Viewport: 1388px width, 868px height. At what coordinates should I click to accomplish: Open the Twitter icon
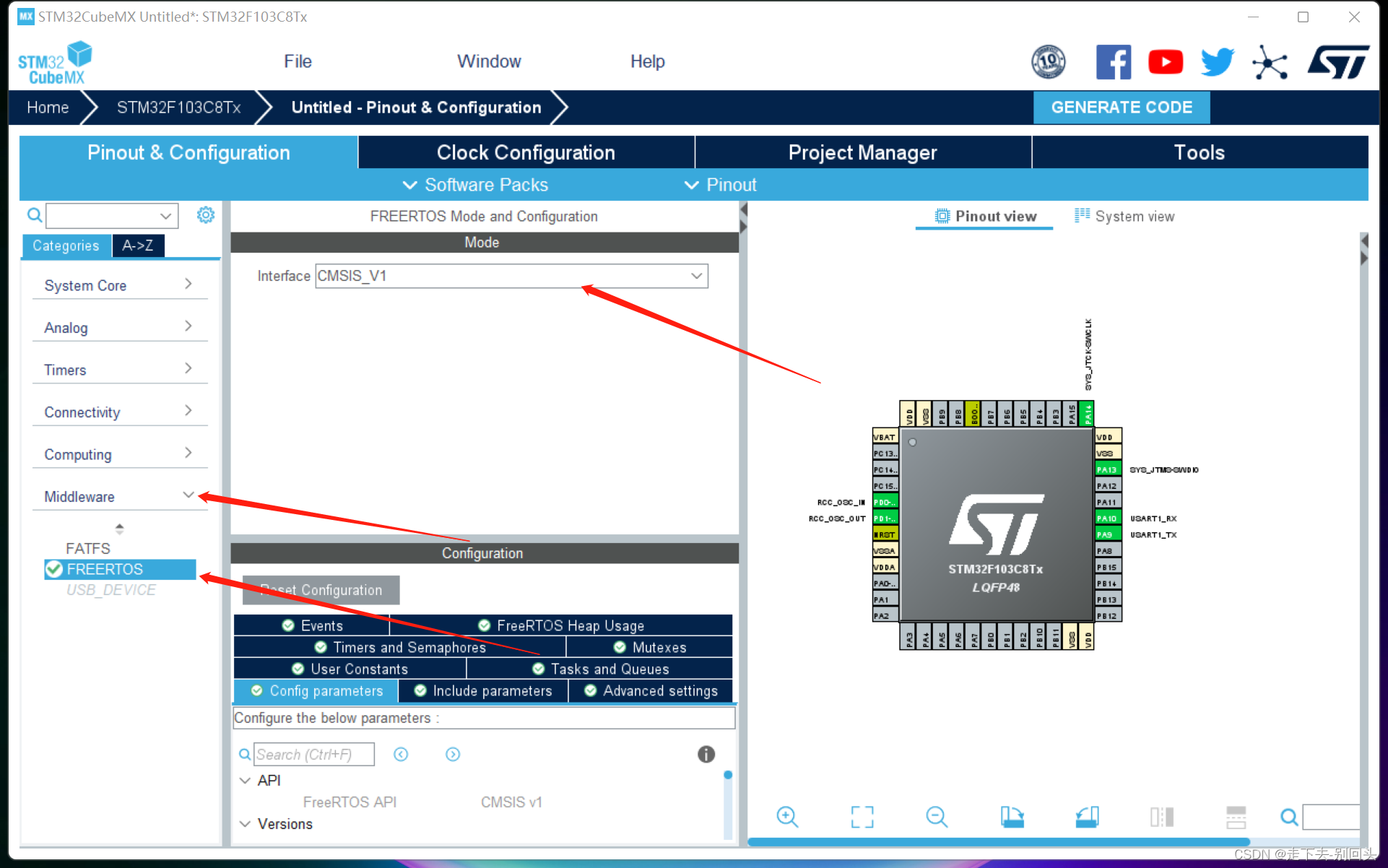pyautogui.click(x=1217, y=62)
